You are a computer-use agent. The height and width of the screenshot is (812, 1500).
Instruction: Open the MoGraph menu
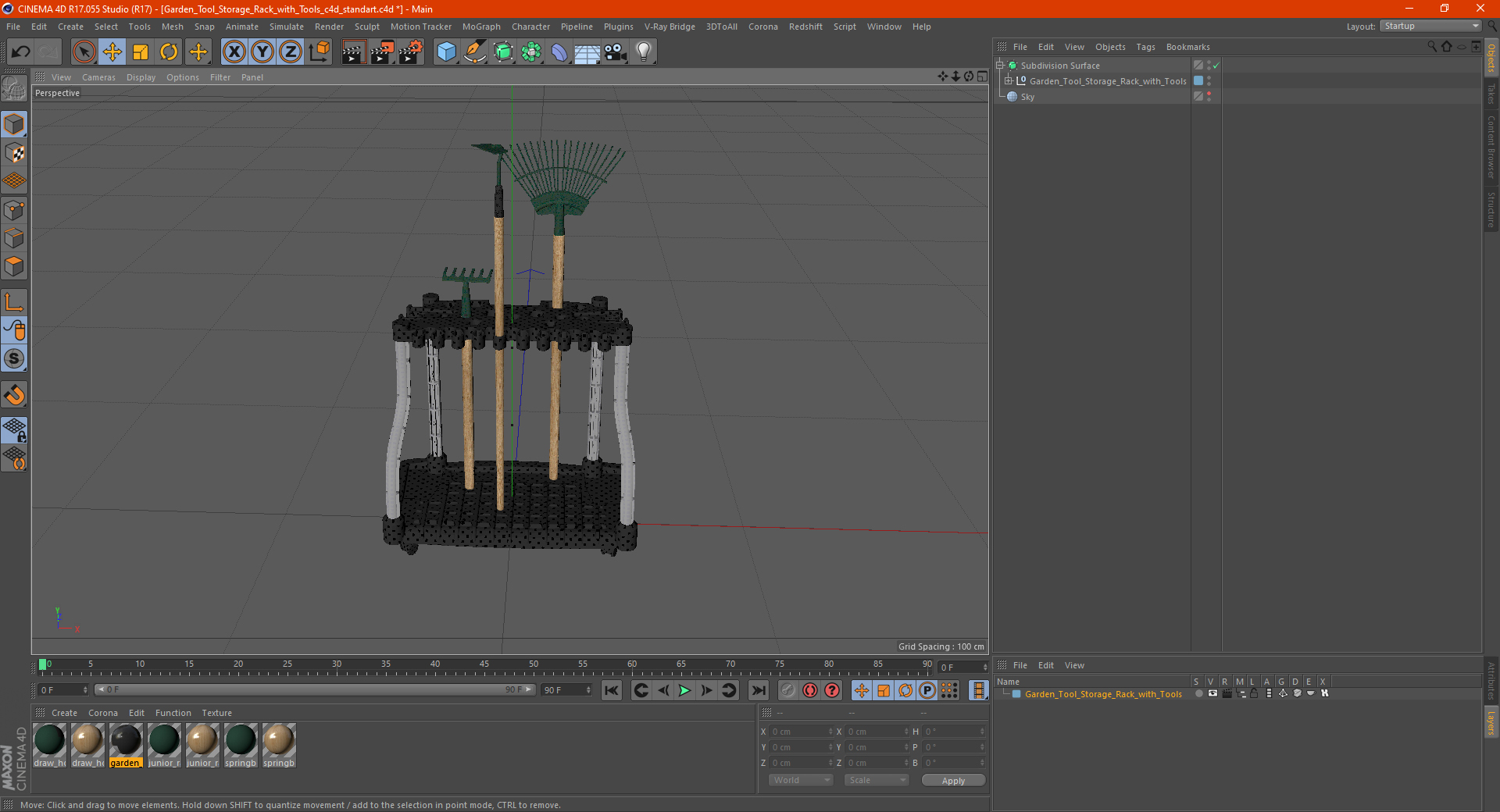480,27
